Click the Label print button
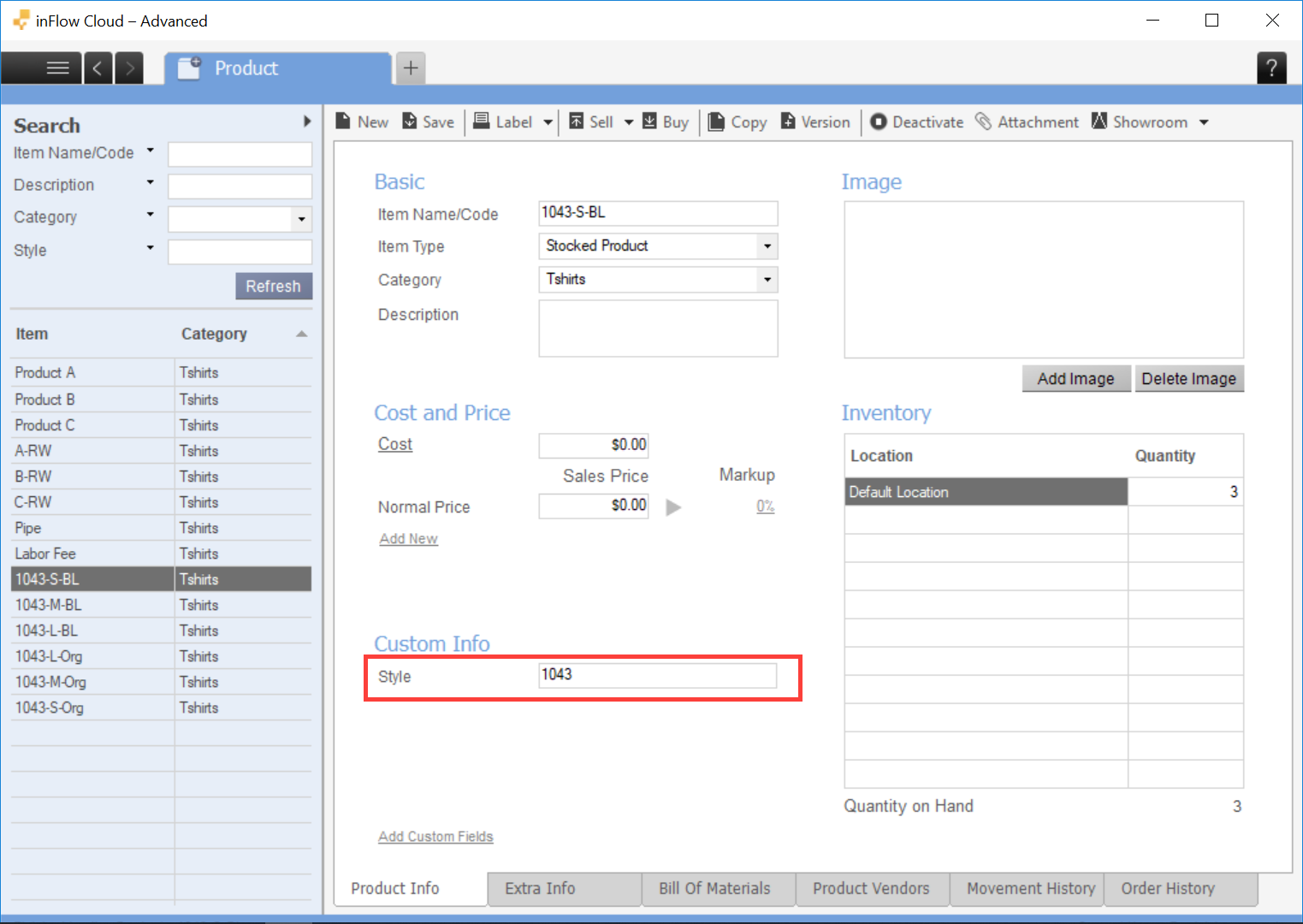 pos(503,121)
